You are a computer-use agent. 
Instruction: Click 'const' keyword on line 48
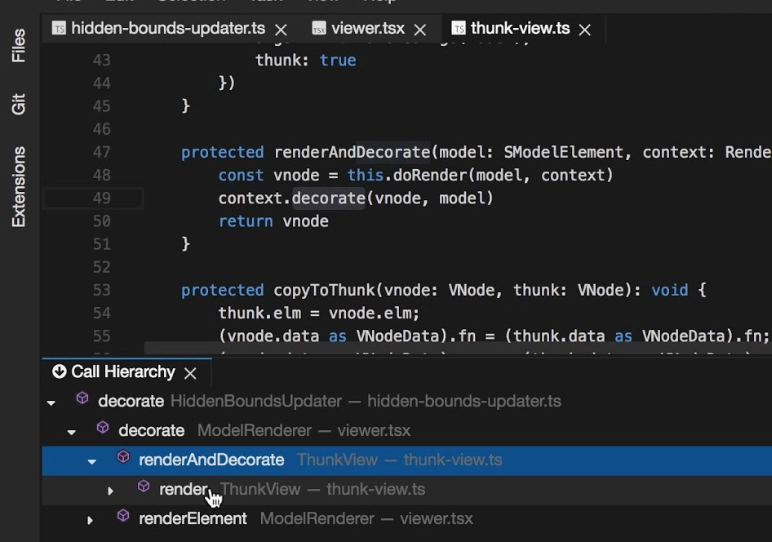click(x=241, y=175)
